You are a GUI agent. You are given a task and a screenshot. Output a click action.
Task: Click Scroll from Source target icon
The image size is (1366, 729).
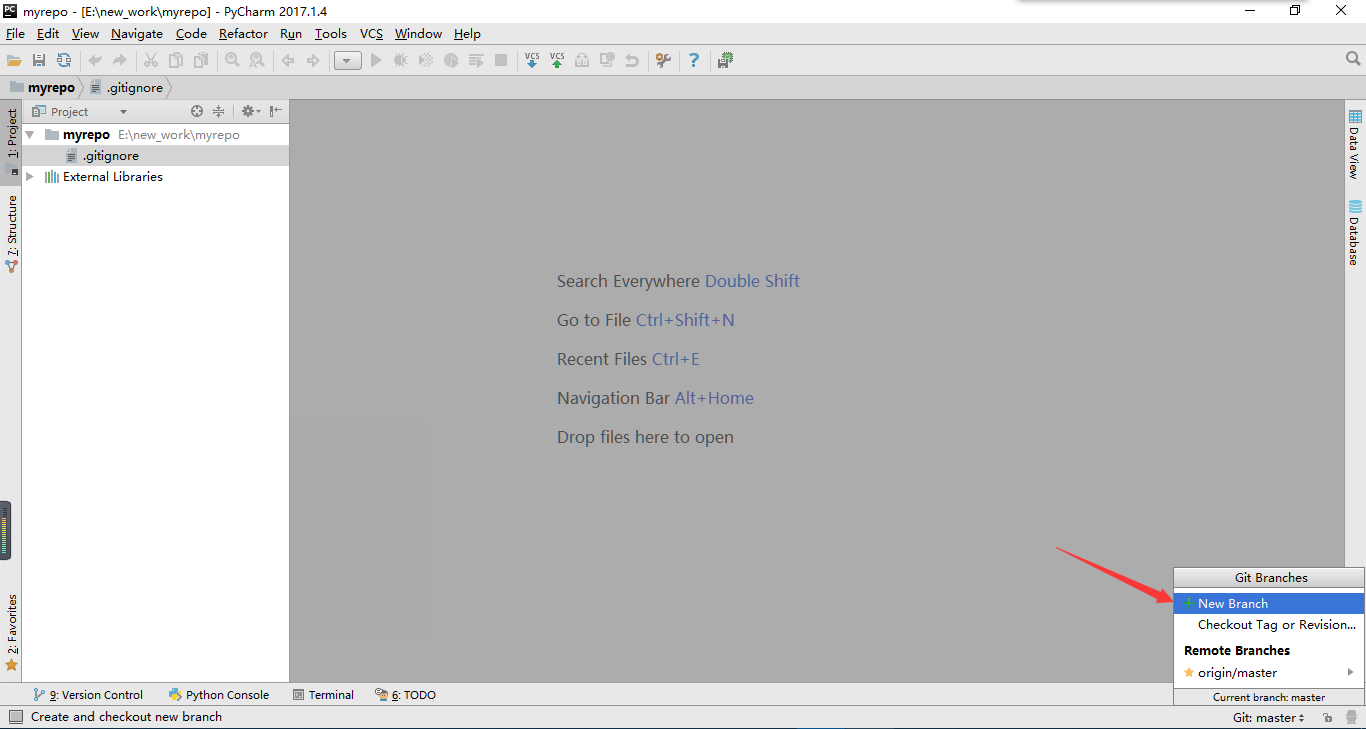click(197, 112)
